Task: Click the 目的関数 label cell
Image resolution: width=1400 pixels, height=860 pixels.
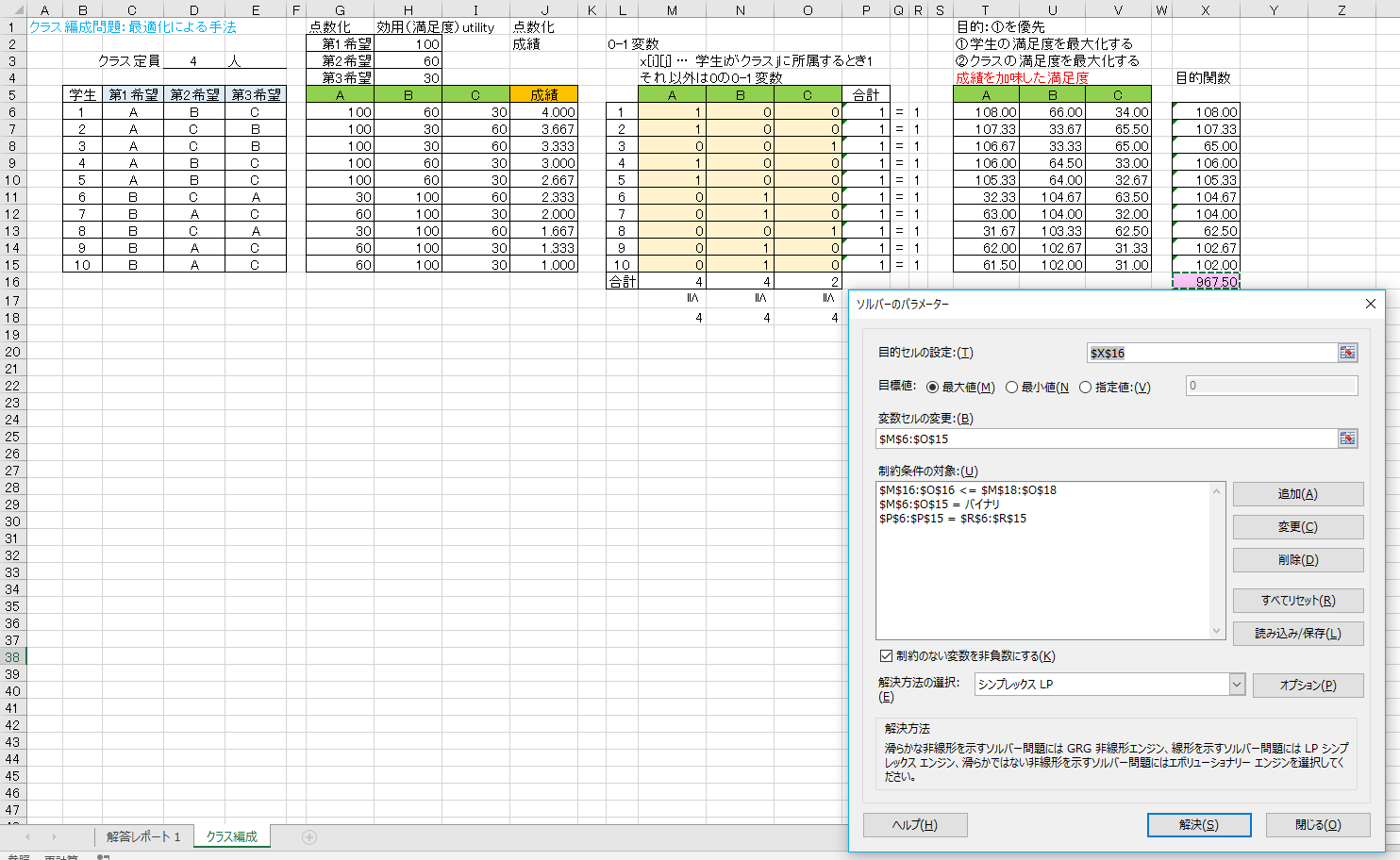Action: tap(1204, 78)
